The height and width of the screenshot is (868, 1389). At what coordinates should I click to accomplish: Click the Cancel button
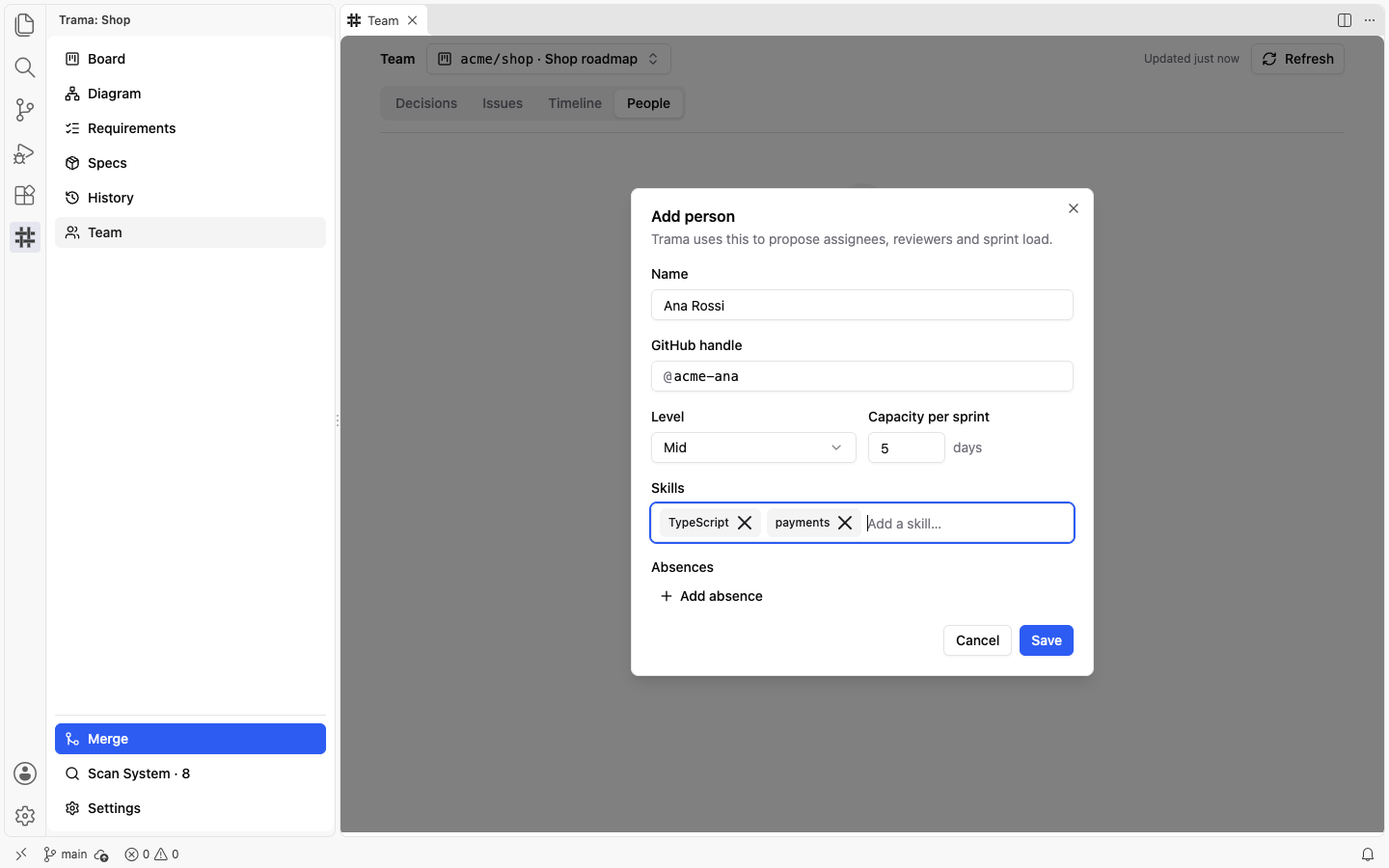[977, 640]
